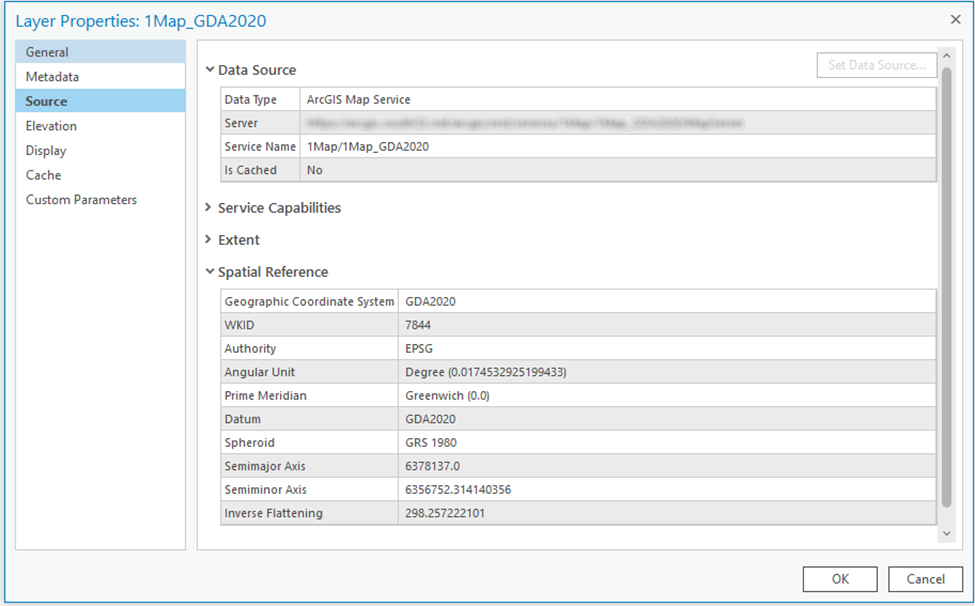
Task: Expand the Service Capabilities section
Action: pyautogui.click(x=209, y=207)
